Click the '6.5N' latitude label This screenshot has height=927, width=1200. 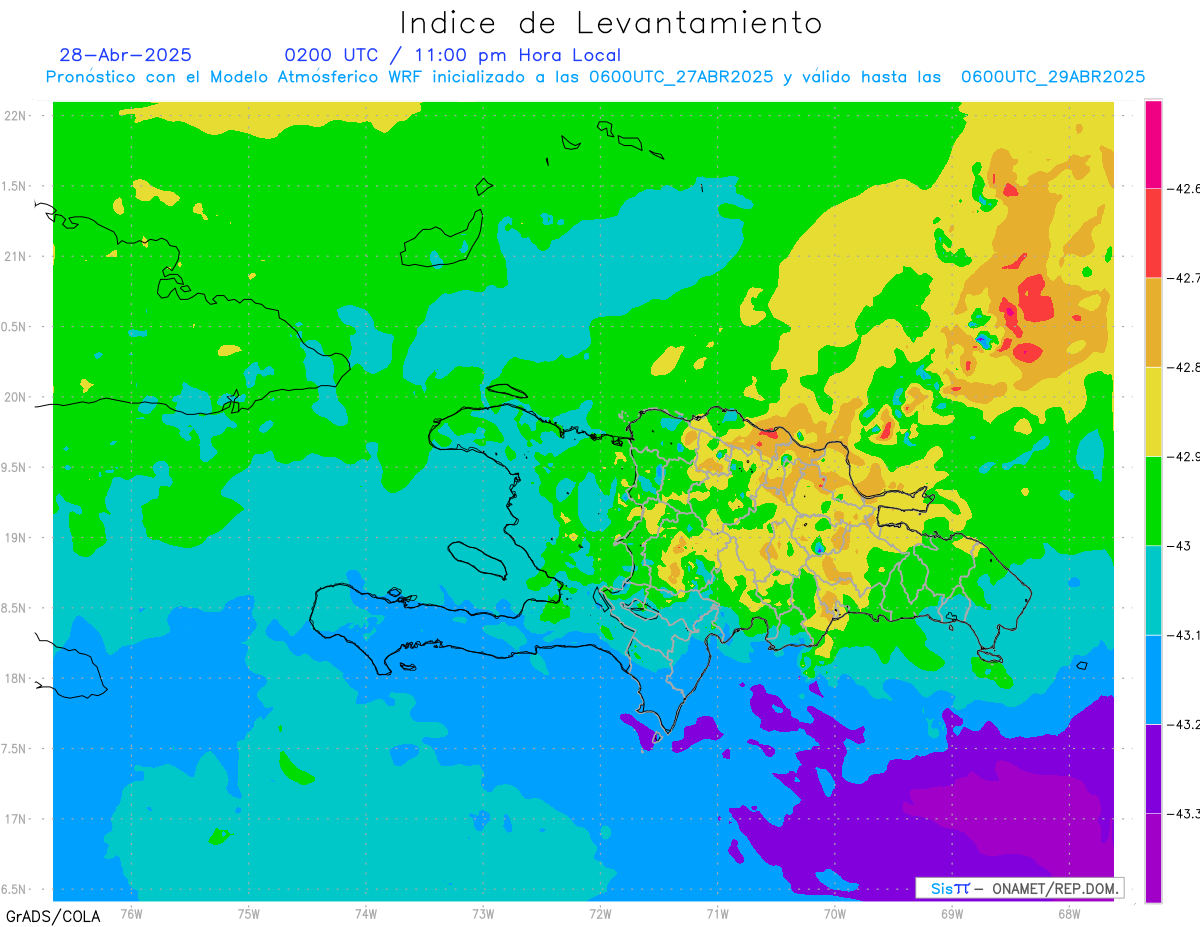pyautogui.click(x=13, y=889)
